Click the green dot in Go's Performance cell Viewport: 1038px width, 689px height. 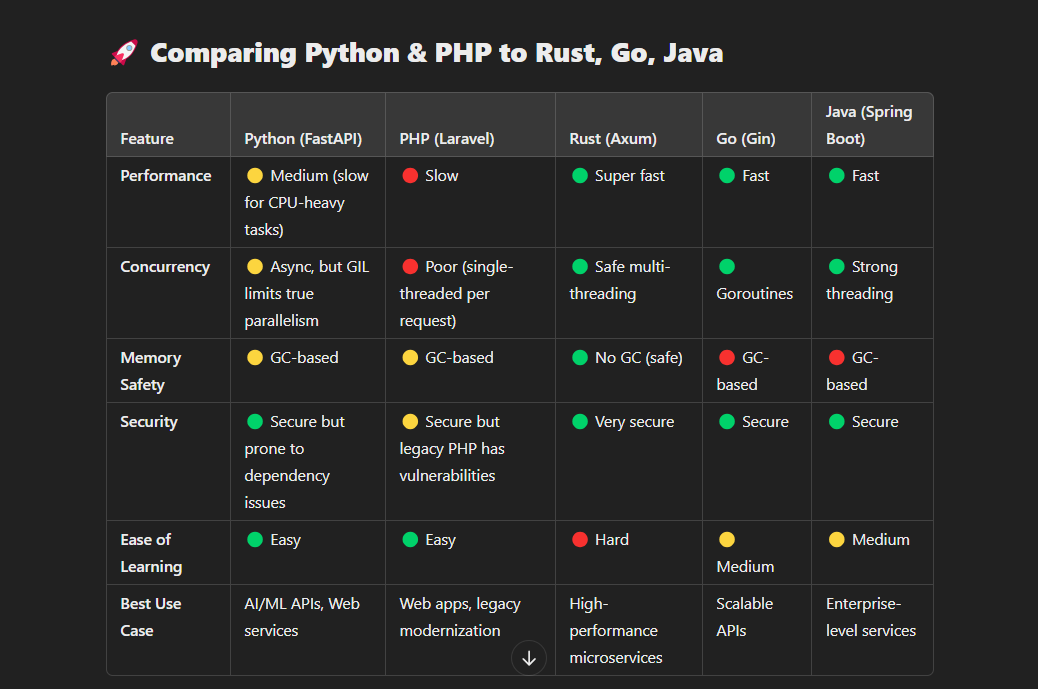point(727,175)
